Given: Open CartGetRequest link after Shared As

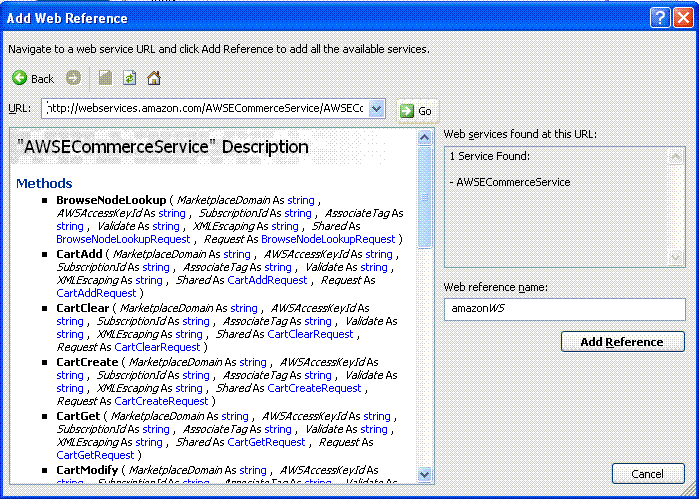Looking at the screenshot, I should (x=266, y=442).
